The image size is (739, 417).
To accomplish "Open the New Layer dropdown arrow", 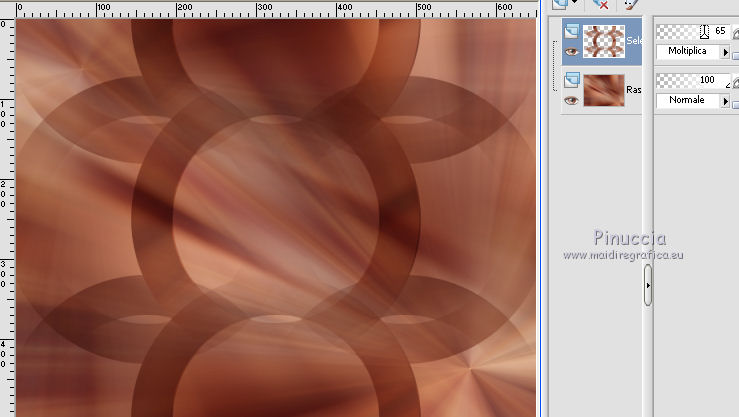I will (575, 2).
